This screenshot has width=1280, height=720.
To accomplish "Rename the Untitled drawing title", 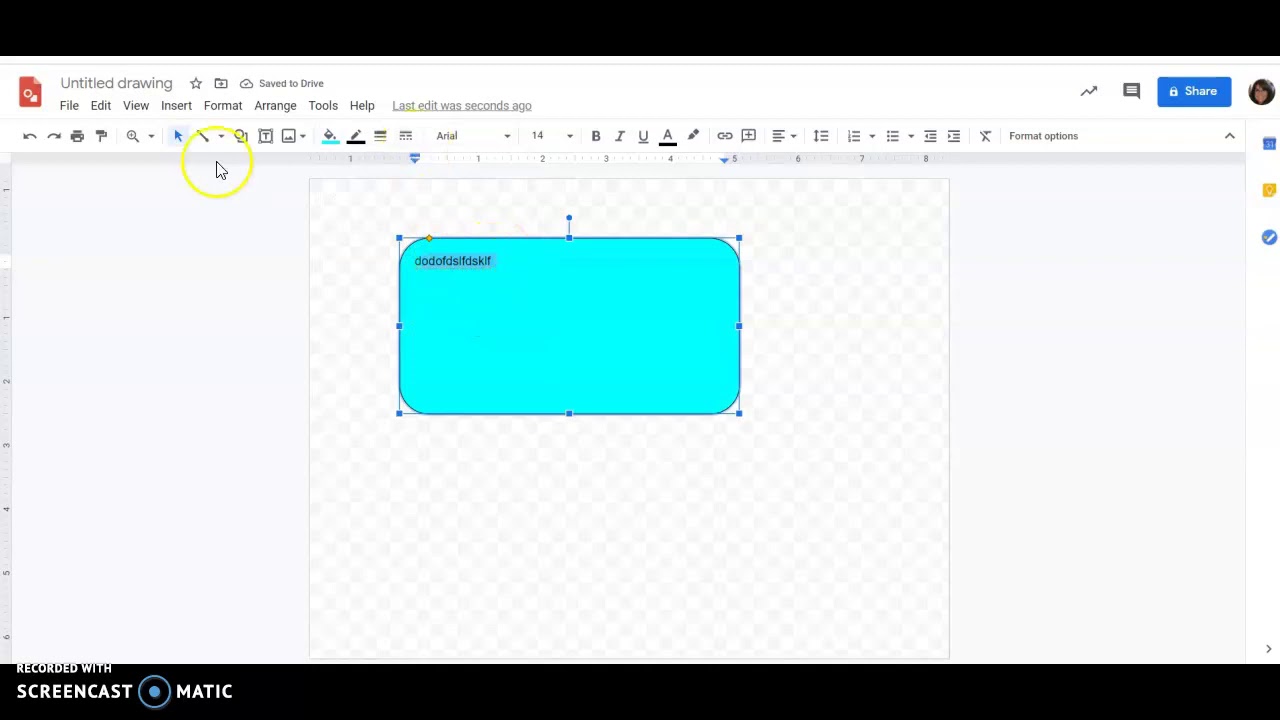I will click(x=116, y=83).
